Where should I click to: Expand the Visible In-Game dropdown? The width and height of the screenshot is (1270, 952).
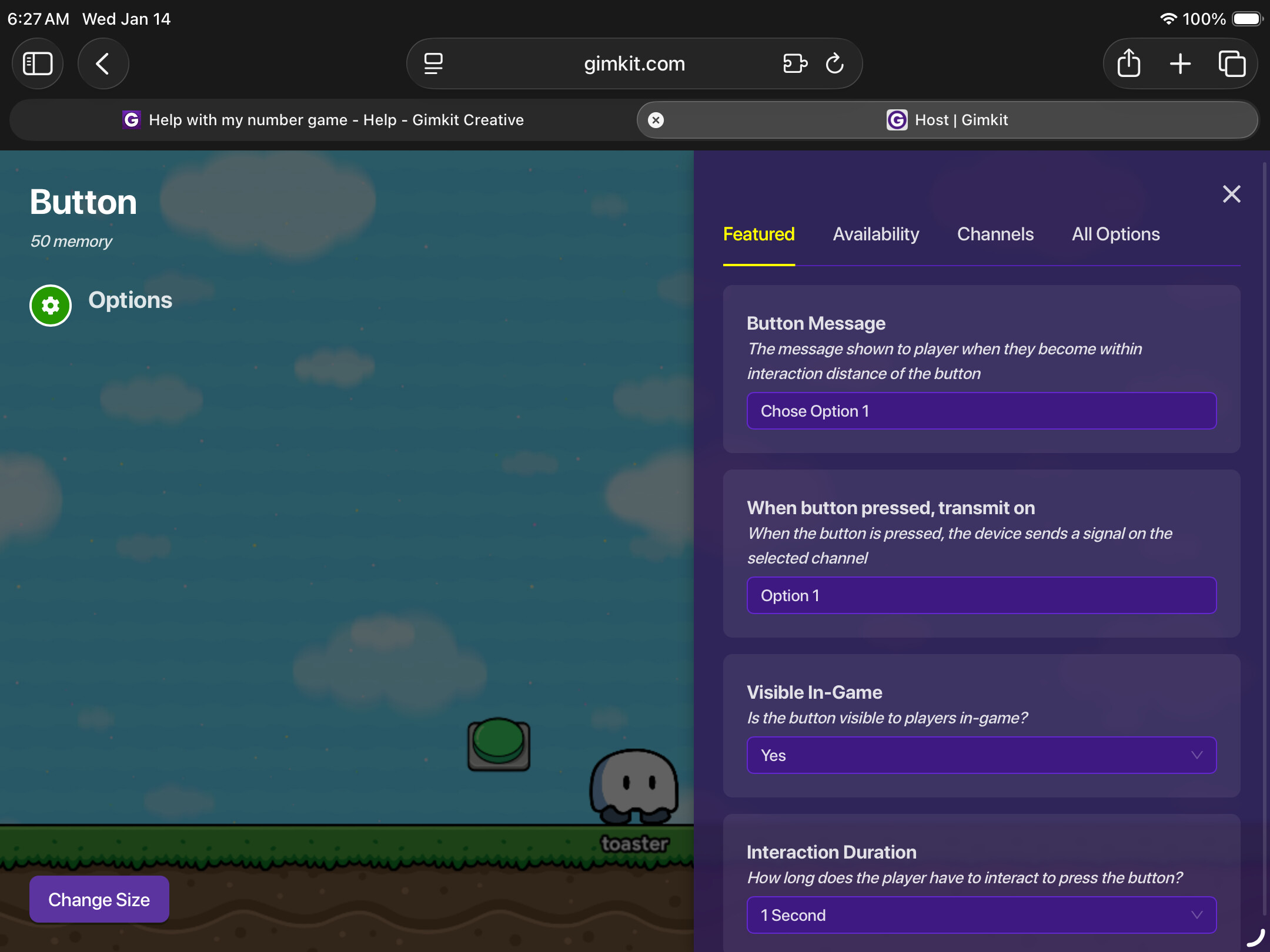[x=981, y=755]
